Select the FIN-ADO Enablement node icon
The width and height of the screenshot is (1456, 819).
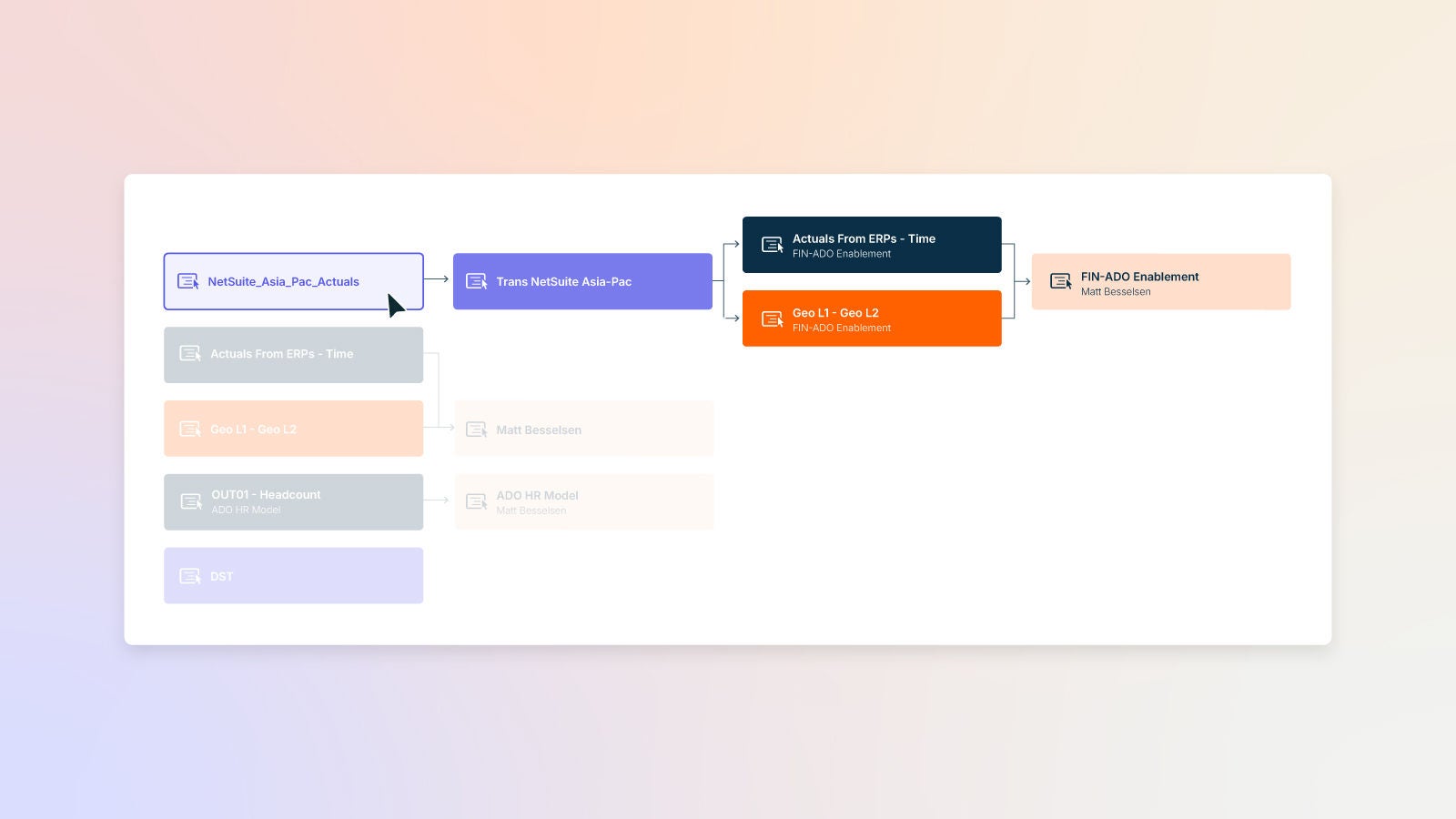click(1060, 281)
